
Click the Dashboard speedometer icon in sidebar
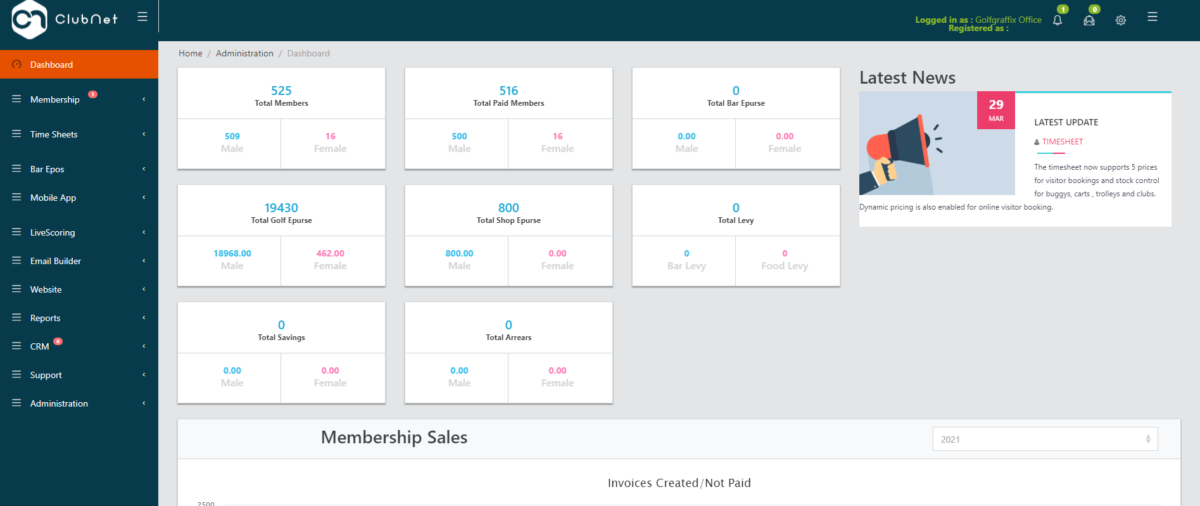(x=17, y=65)
